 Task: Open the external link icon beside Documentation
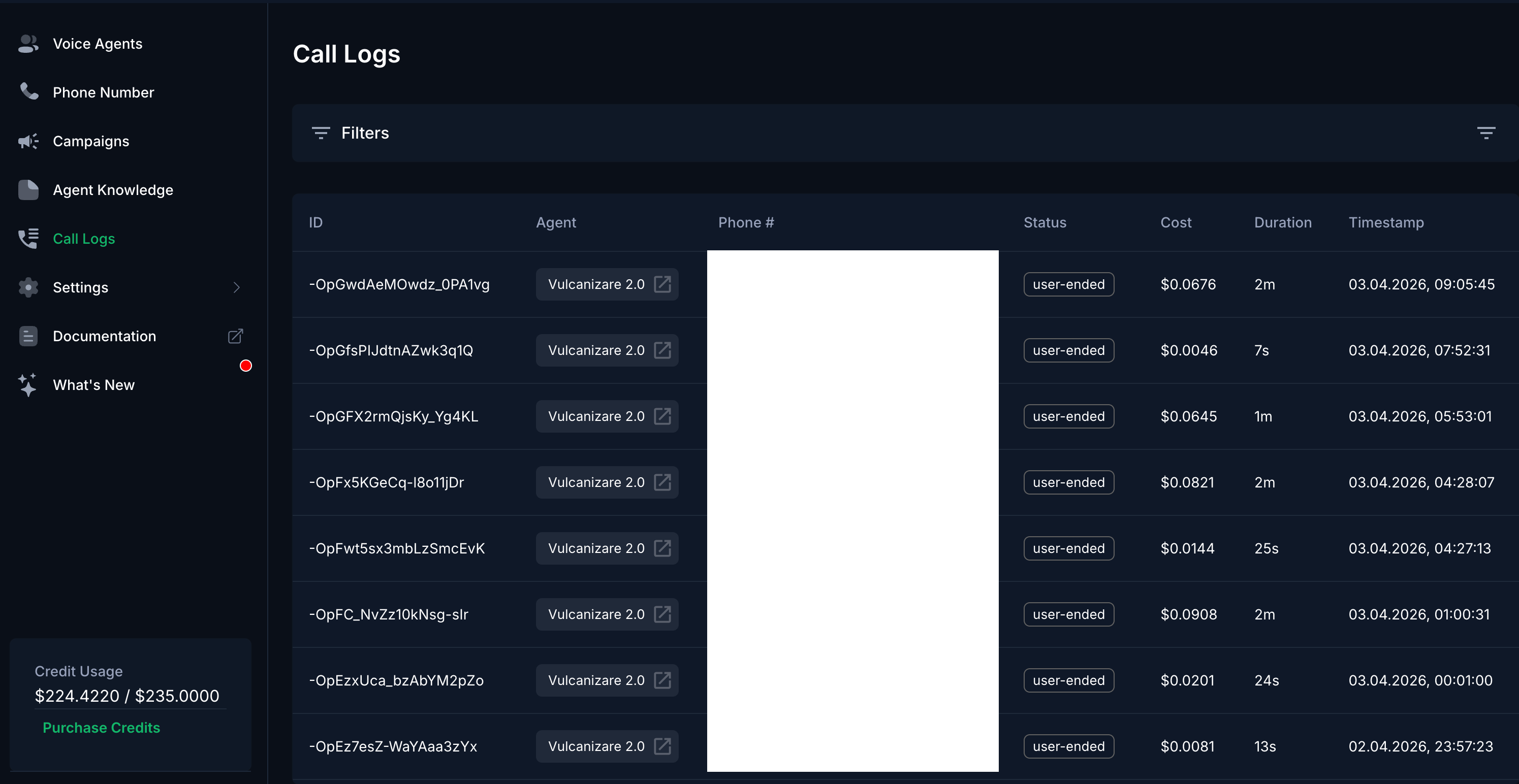click(235, 336)
